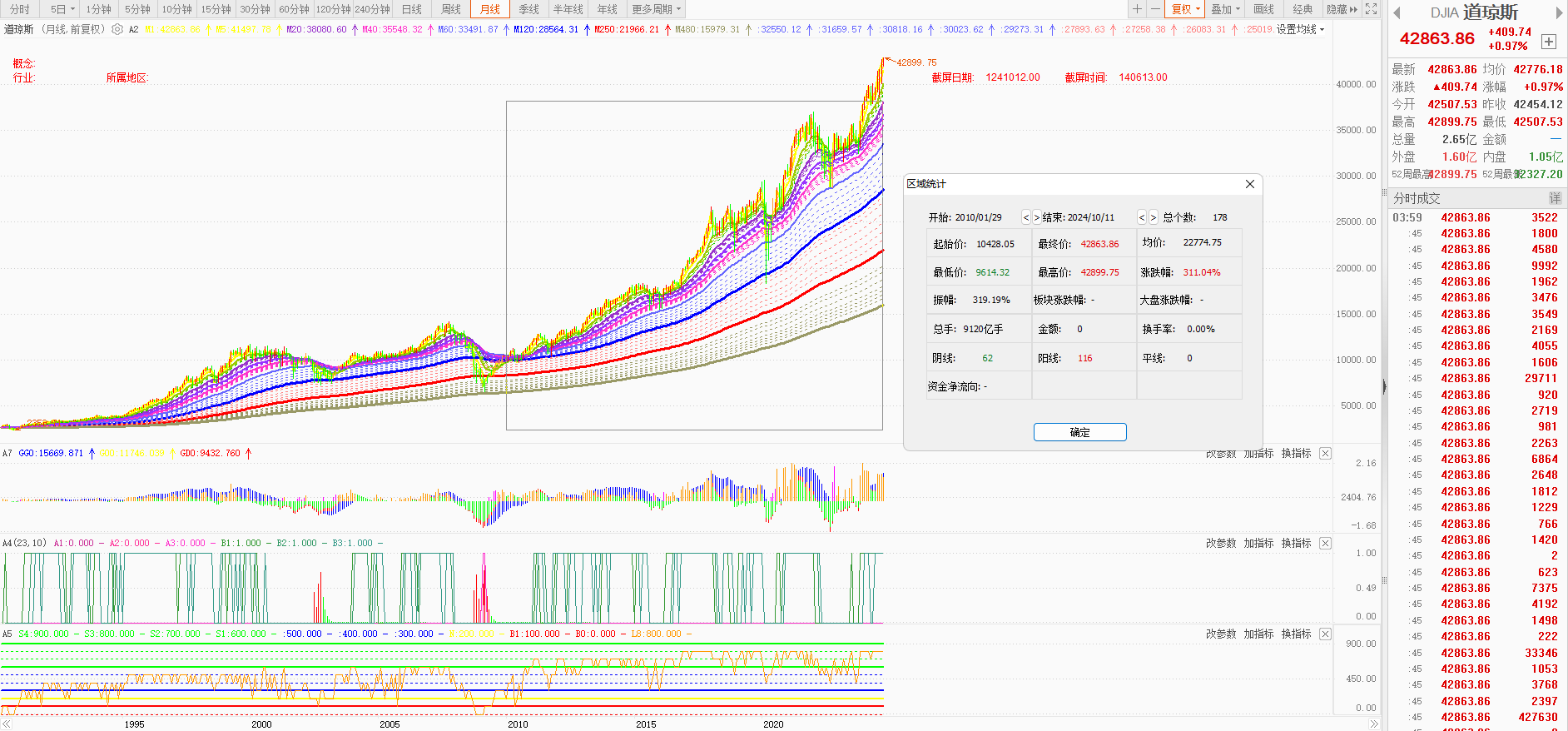Go to previous stock with left arrow
The image size is (1568, 731).
point(1397,12)
